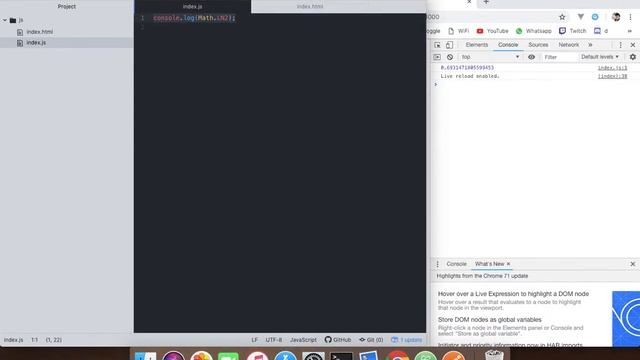Open the YouTube bookmark

(492, 31)
